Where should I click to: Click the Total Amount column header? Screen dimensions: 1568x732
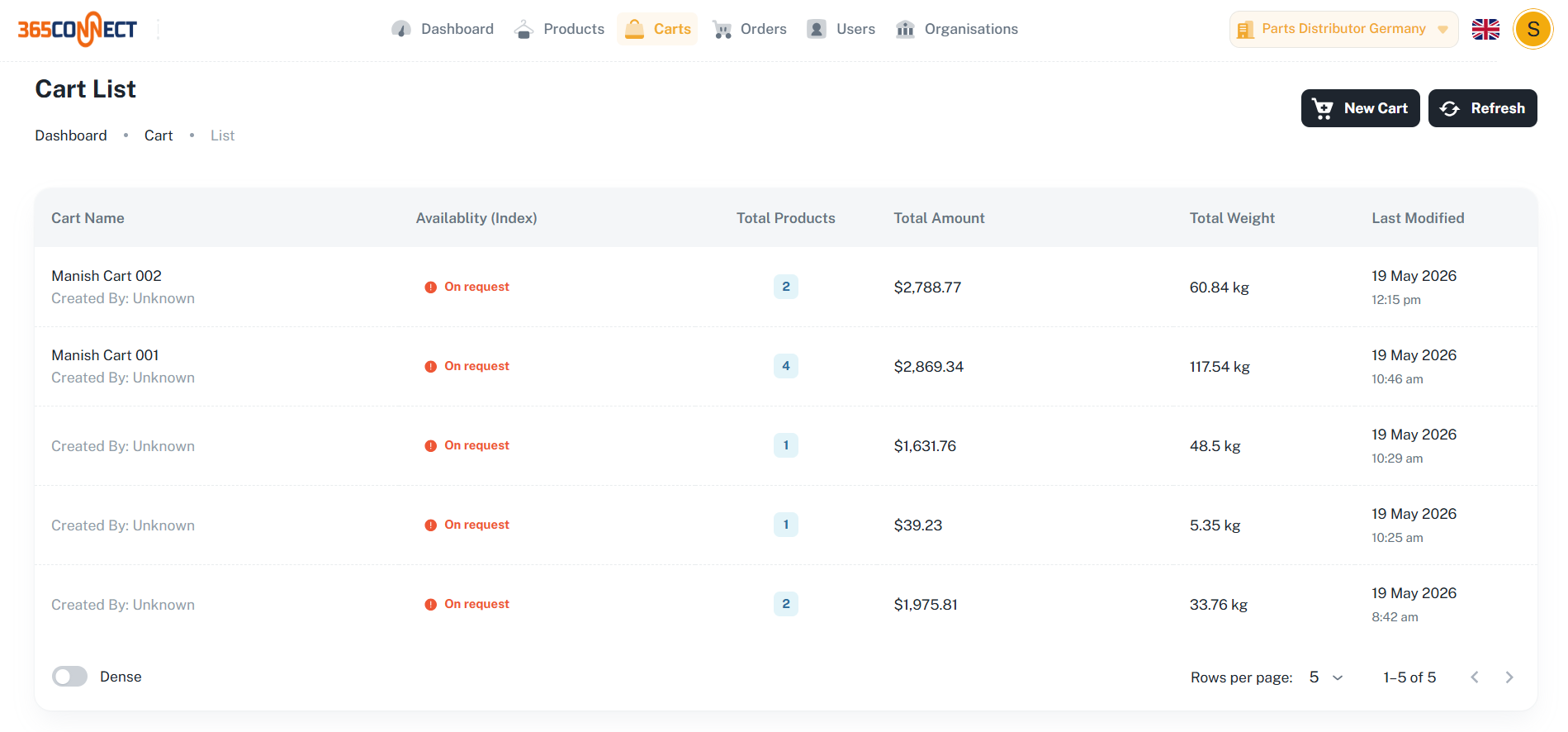(x=939, y=218)
